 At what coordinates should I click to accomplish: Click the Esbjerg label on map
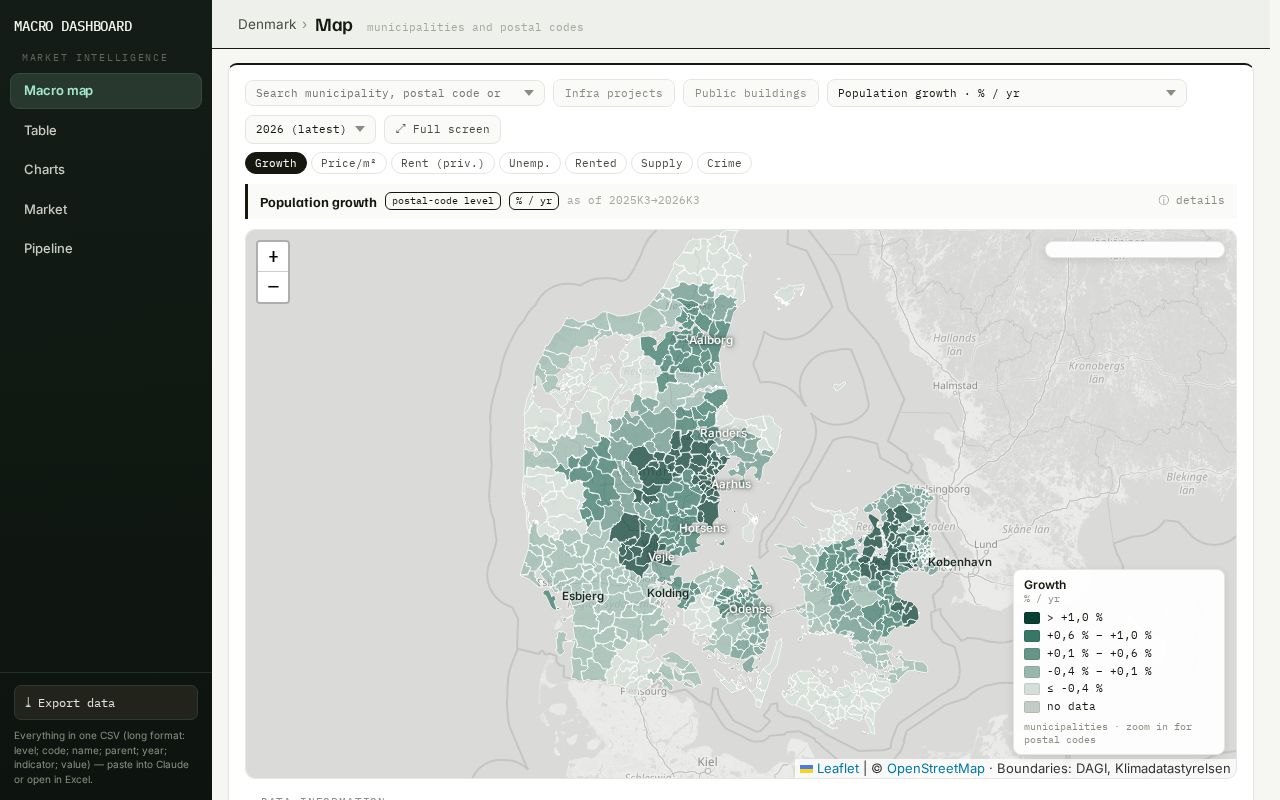583,596
